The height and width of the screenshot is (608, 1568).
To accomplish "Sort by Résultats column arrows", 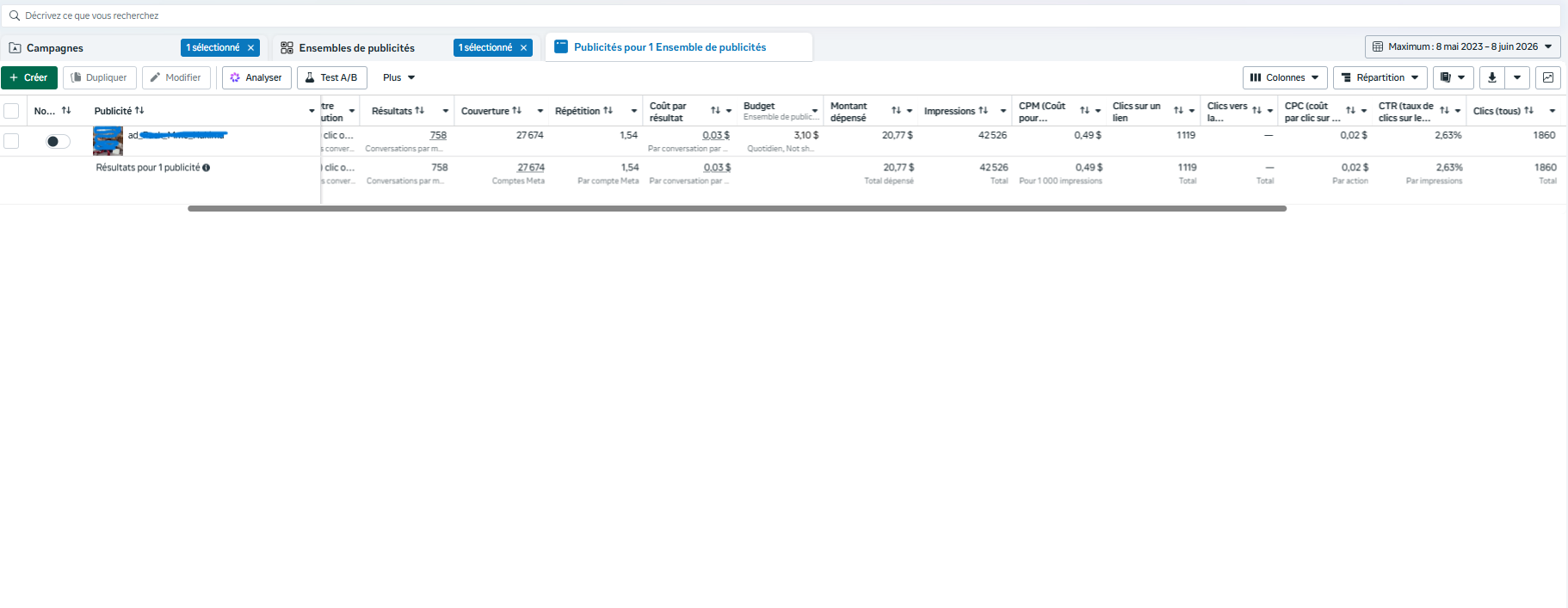I will pyautogui.click(x=420, y=110).
